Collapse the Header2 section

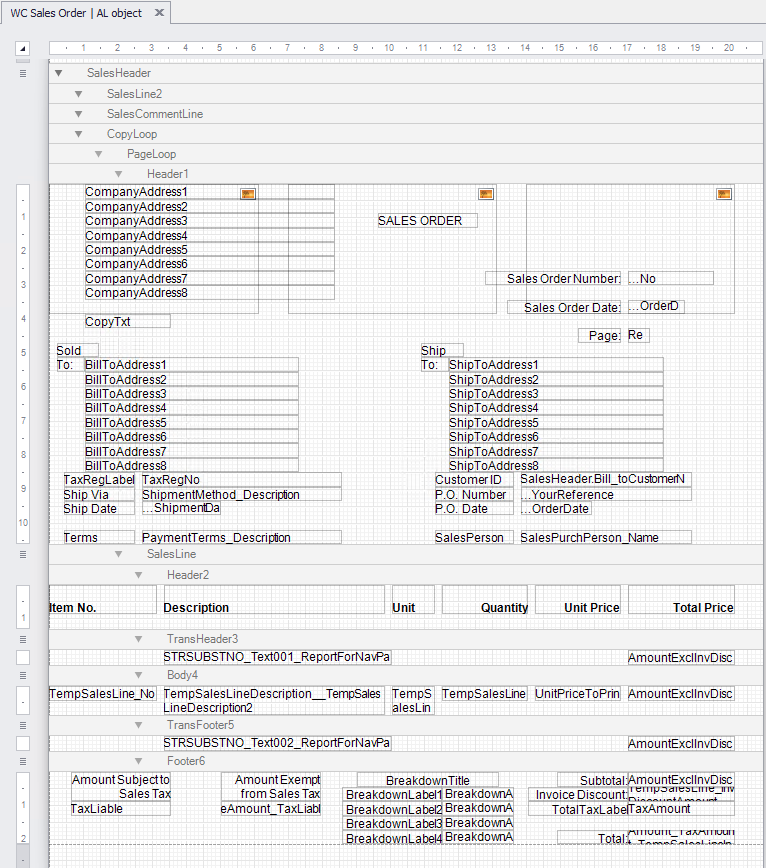138,575
